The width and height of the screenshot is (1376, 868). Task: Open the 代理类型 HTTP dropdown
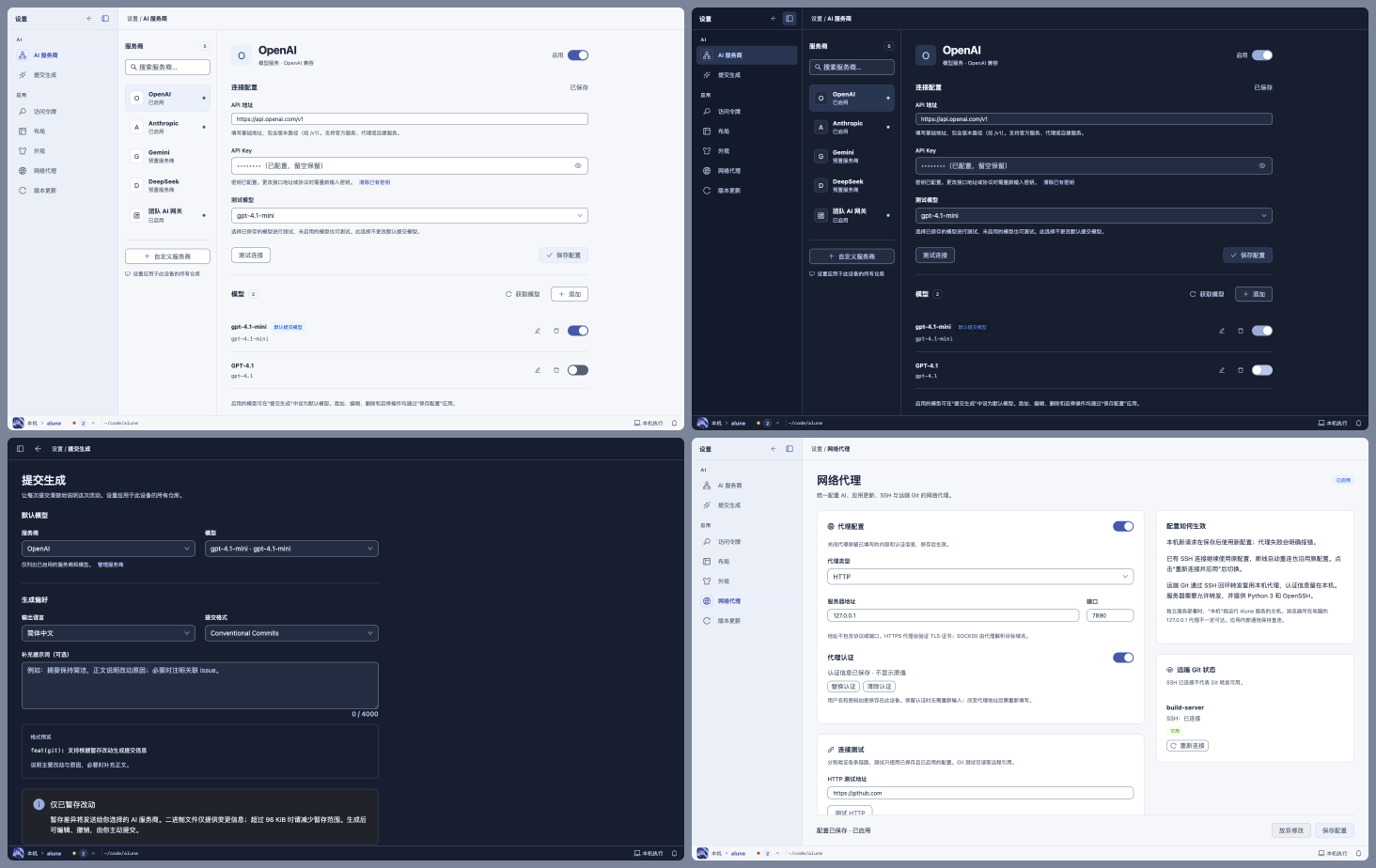[x=980, y=577]
